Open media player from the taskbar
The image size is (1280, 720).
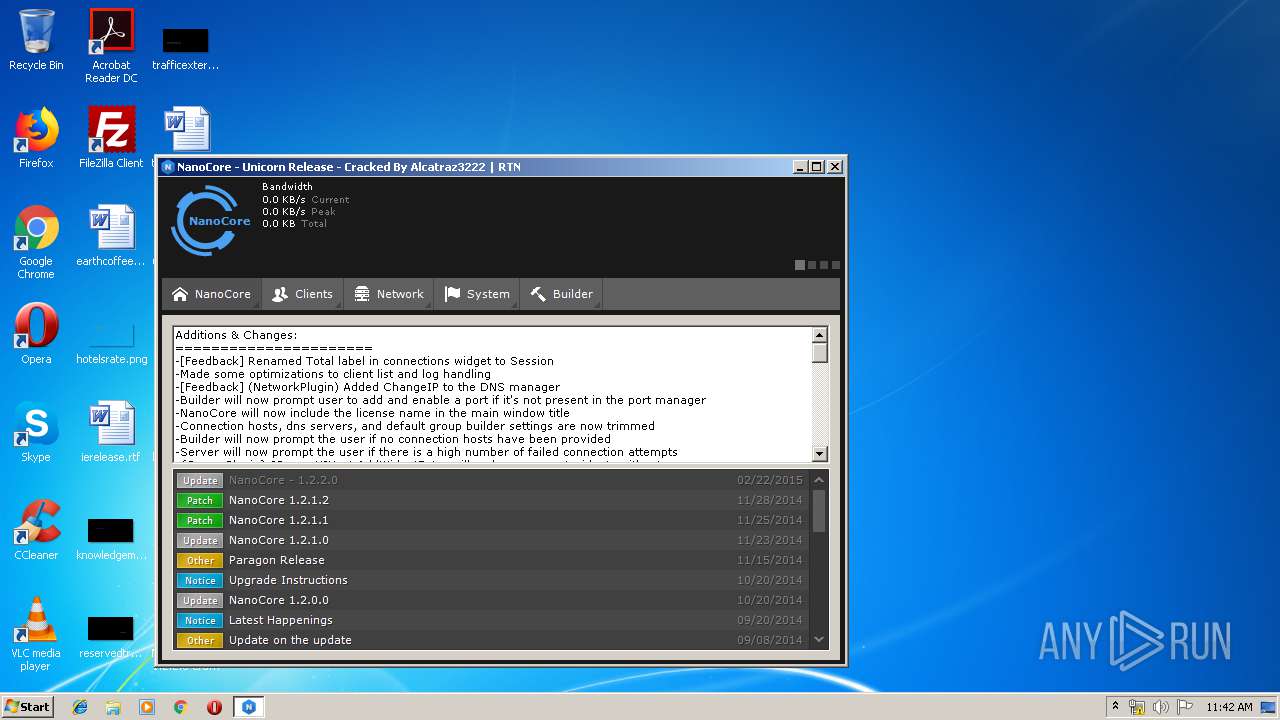(147, 707)
